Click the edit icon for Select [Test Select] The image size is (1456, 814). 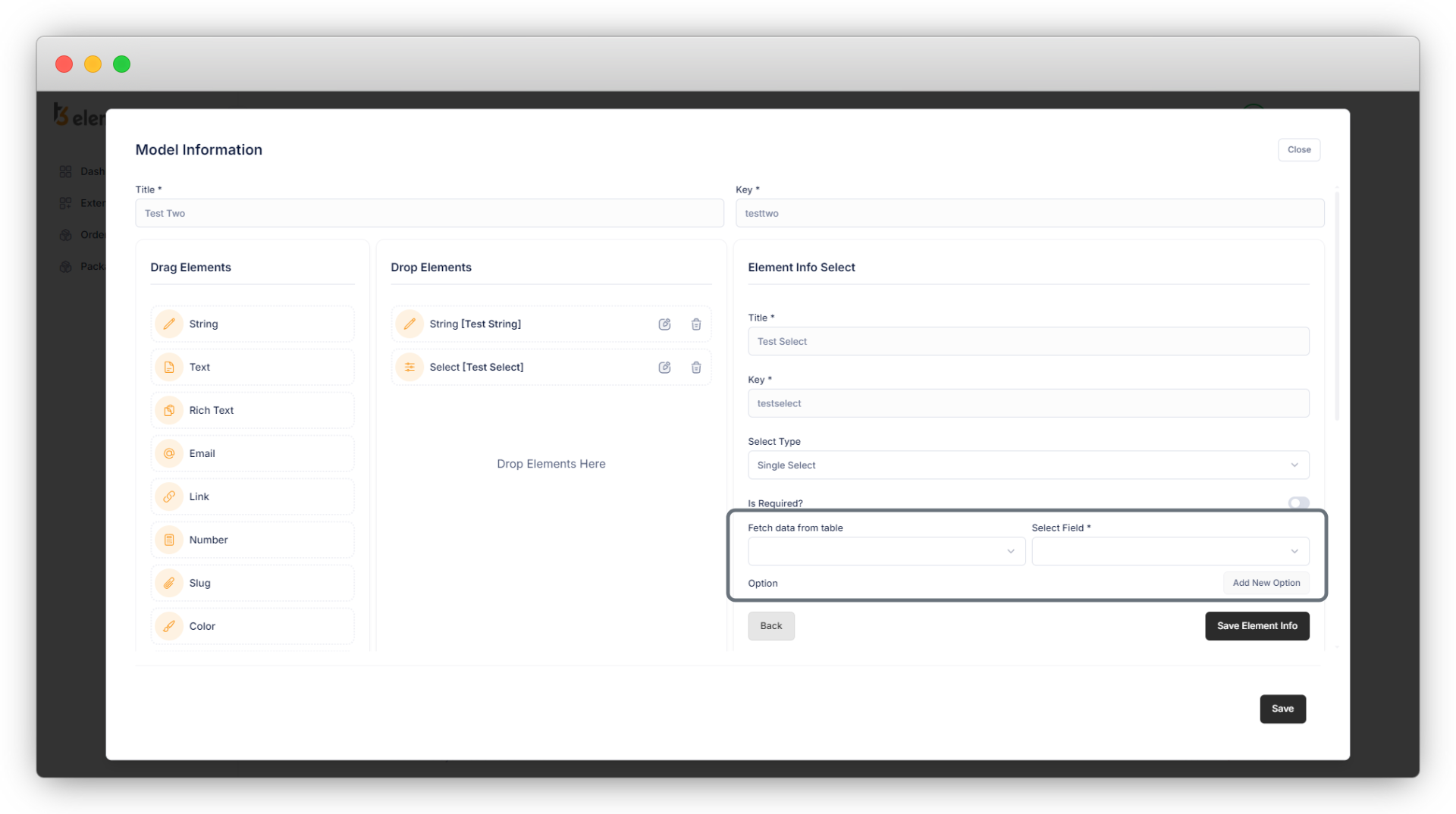click(664, 368)
